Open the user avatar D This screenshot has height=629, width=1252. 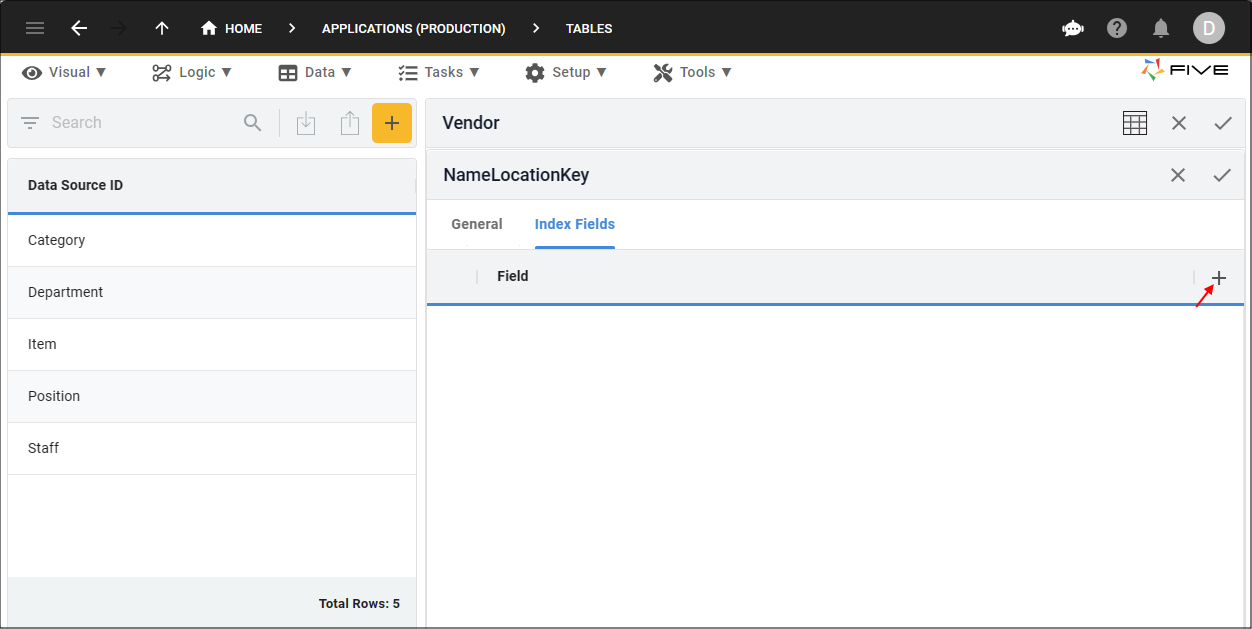[1208, 28]
